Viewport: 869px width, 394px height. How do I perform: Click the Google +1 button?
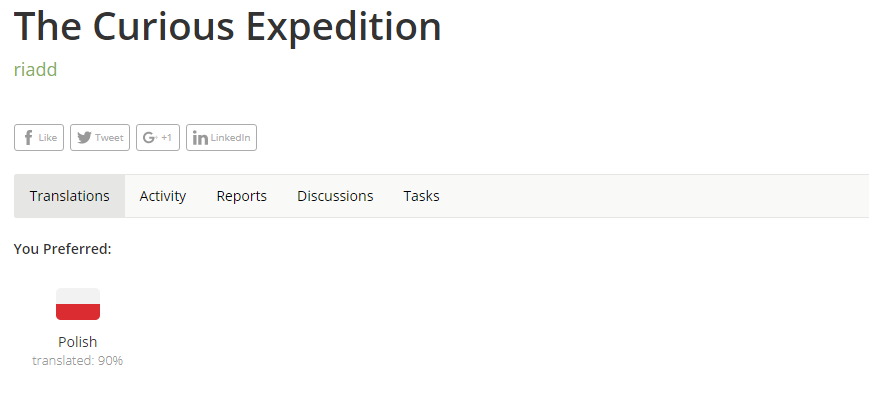[x=158, y=137]
